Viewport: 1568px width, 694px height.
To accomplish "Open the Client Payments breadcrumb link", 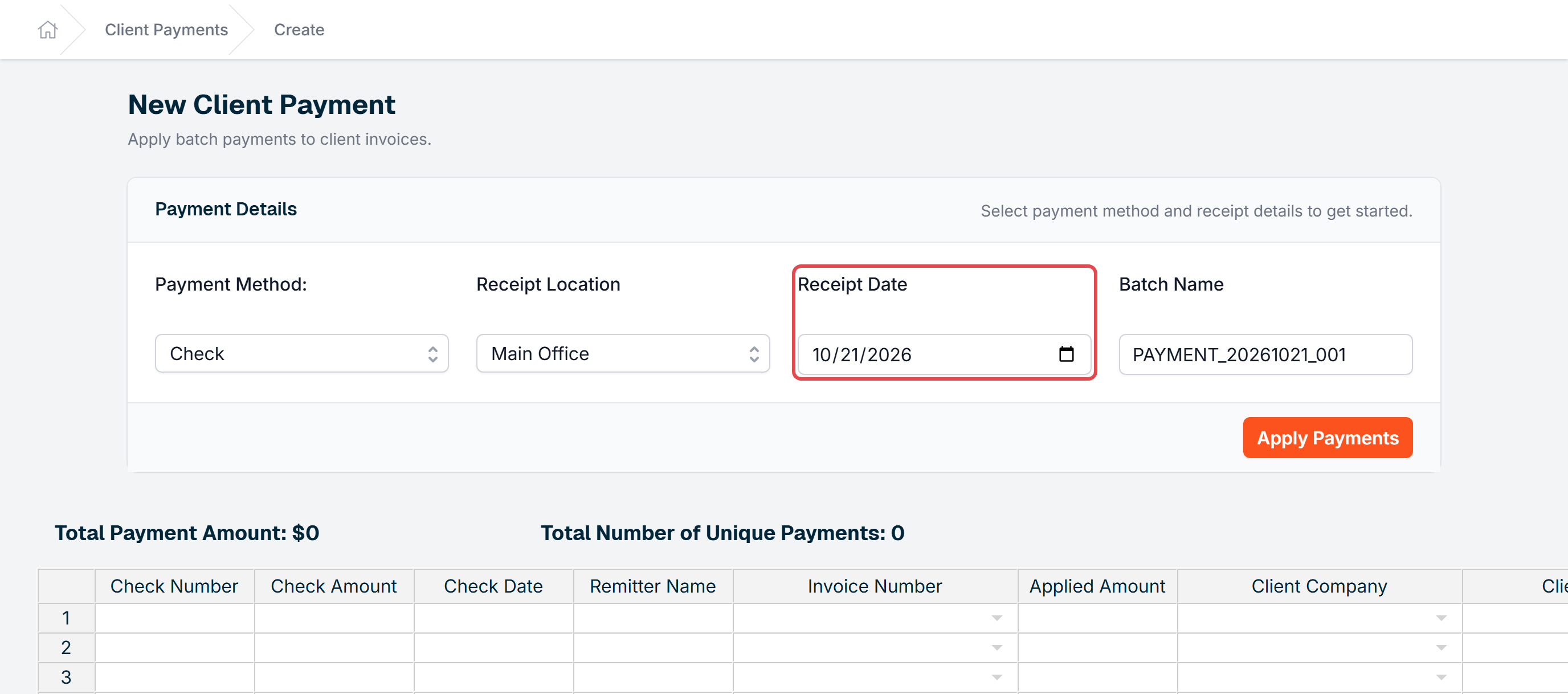I will click(166, 30).
